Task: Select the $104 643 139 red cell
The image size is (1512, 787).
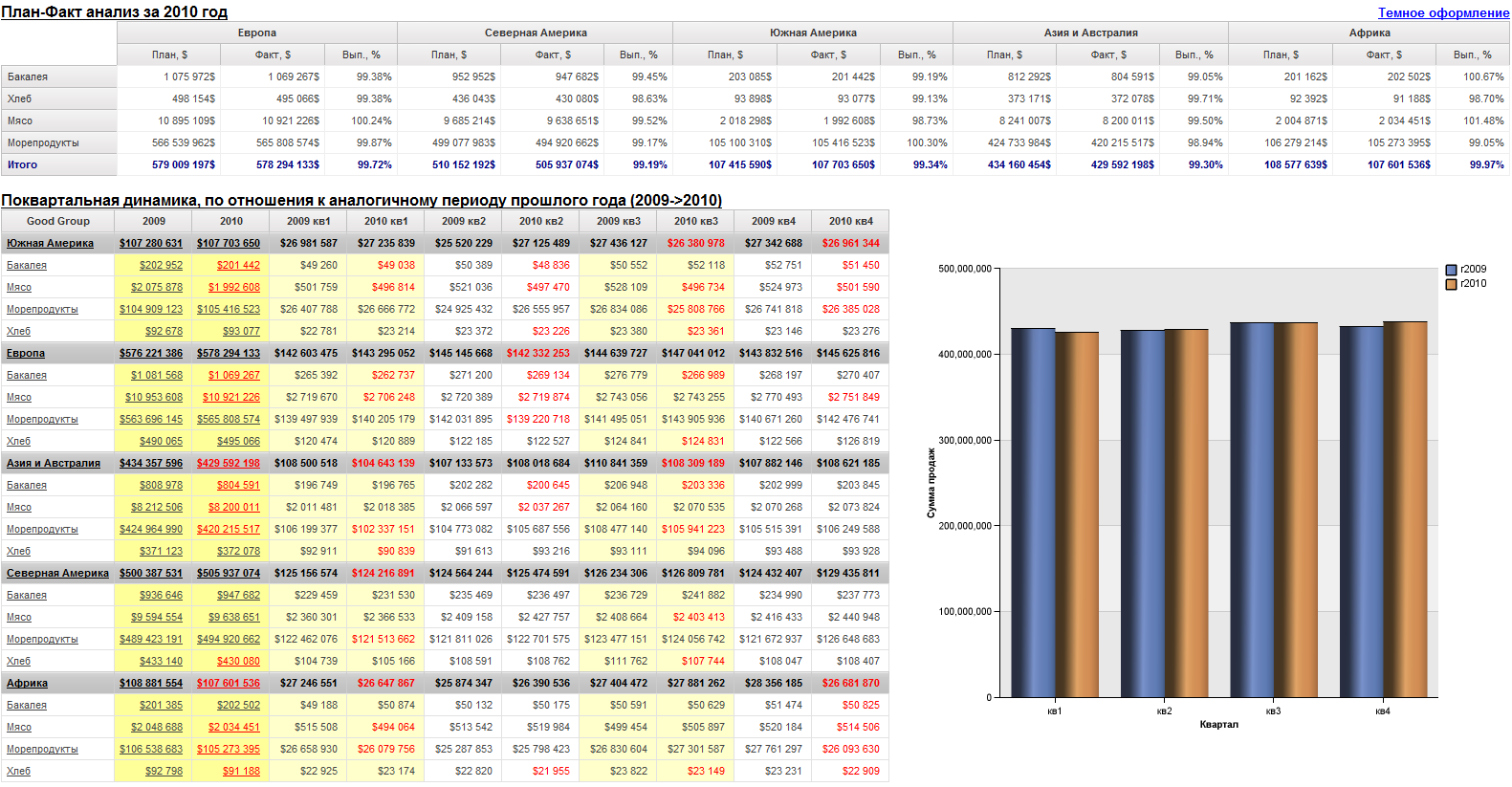Action: point(385,463)
